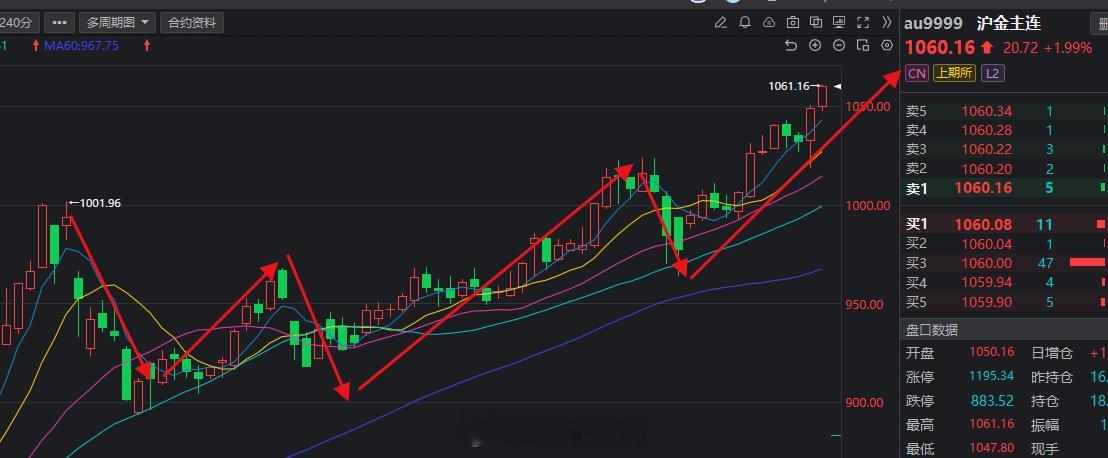Viewport: 1108px width, 458px height.
Task: Collapse side panel with double chevron
Action: coord(887,23)
